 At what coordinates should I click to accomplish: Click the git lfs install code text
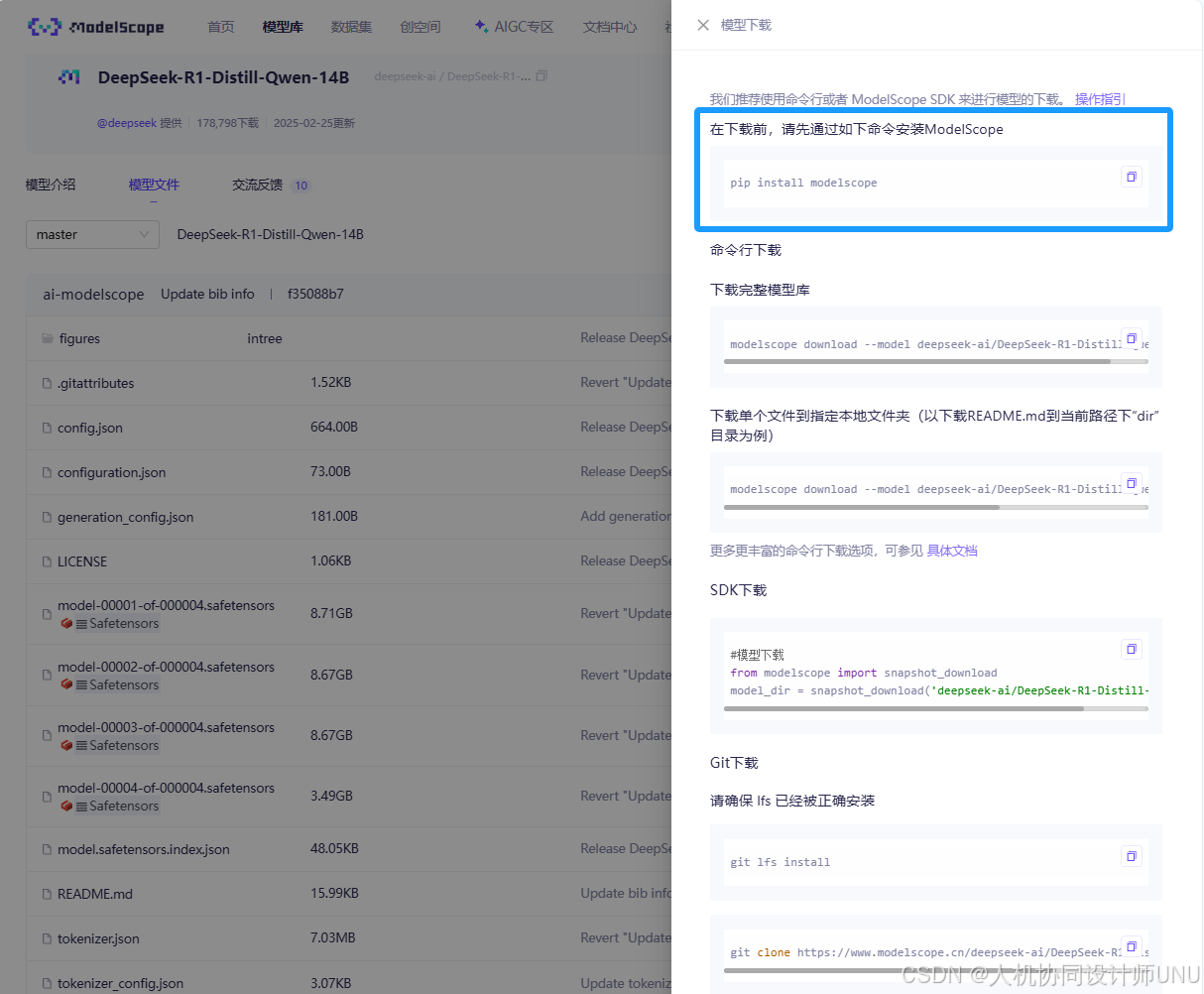click(781, 862)
